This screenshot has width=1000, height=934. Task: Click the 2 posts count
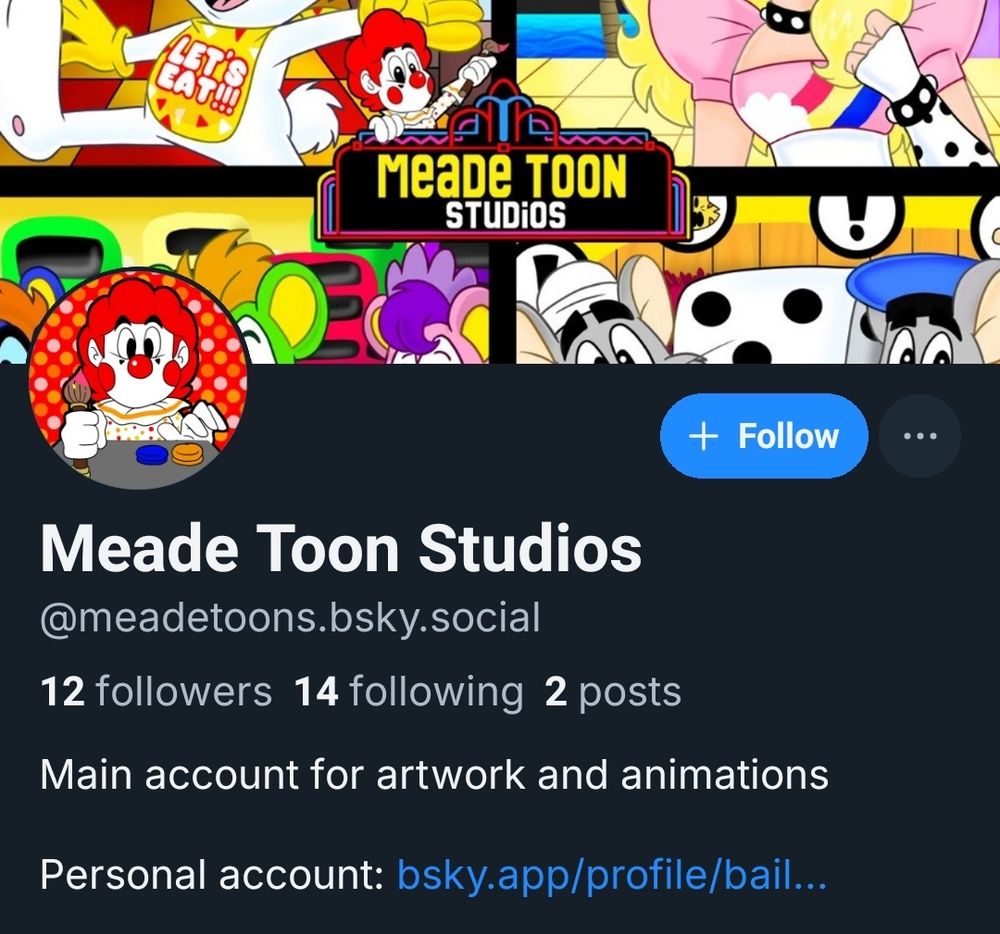[x=613, y=692]
